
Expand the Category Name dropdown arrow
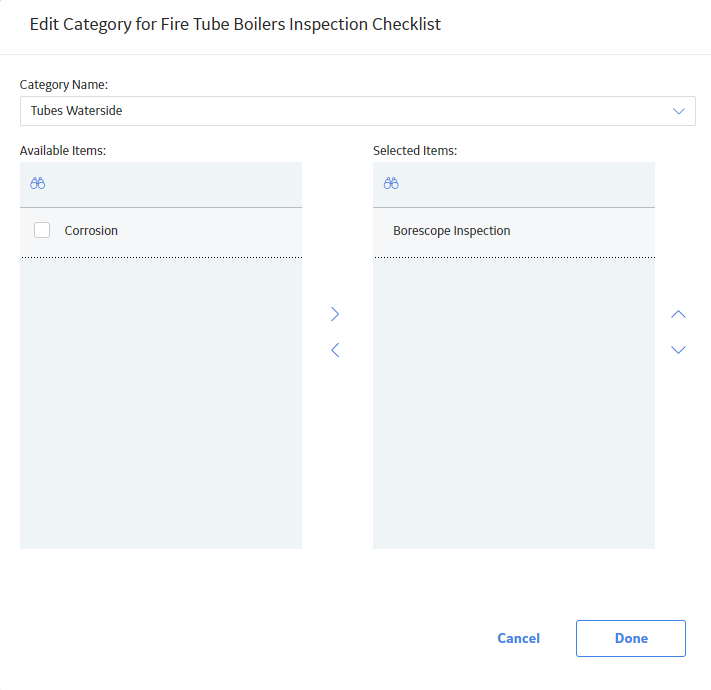(x=679, y=111)
